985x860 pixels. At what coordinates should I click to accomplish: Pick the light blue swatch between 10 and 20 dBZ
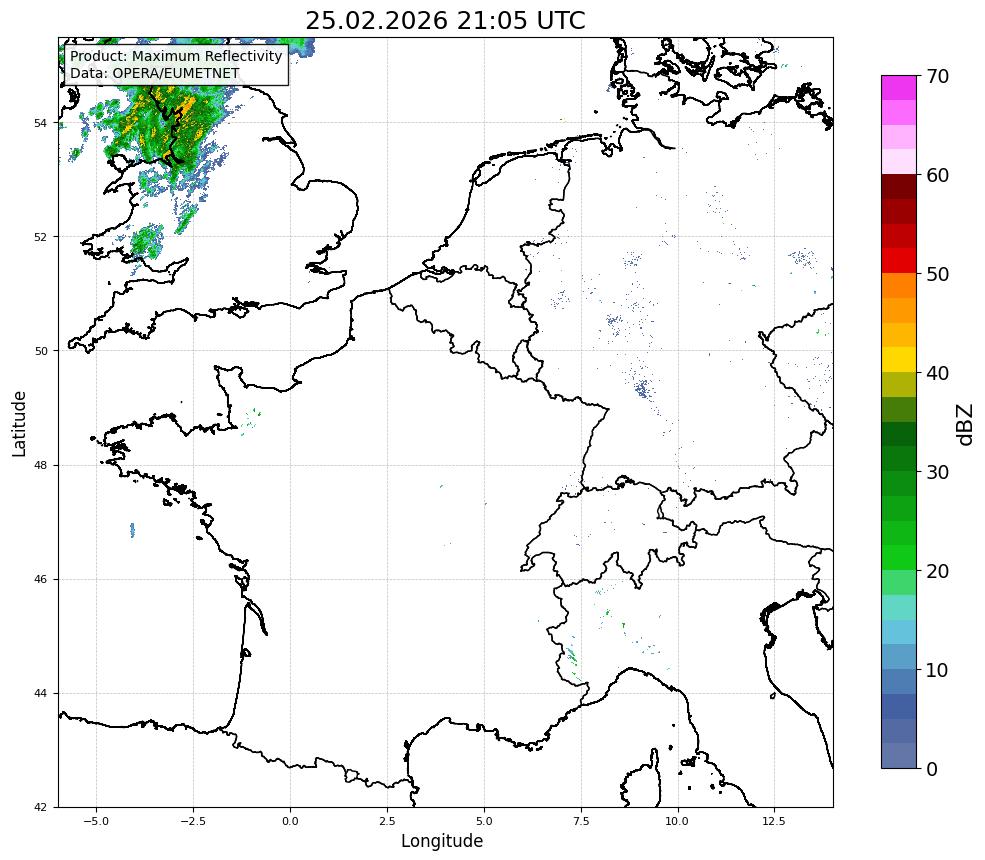click(899, 632)
